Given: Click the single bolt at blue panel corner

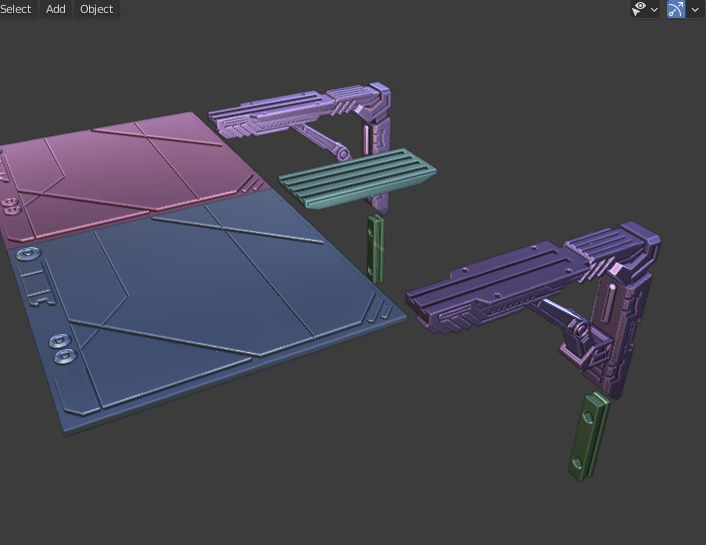Looking at the screenshot, I should click(28, 254).
